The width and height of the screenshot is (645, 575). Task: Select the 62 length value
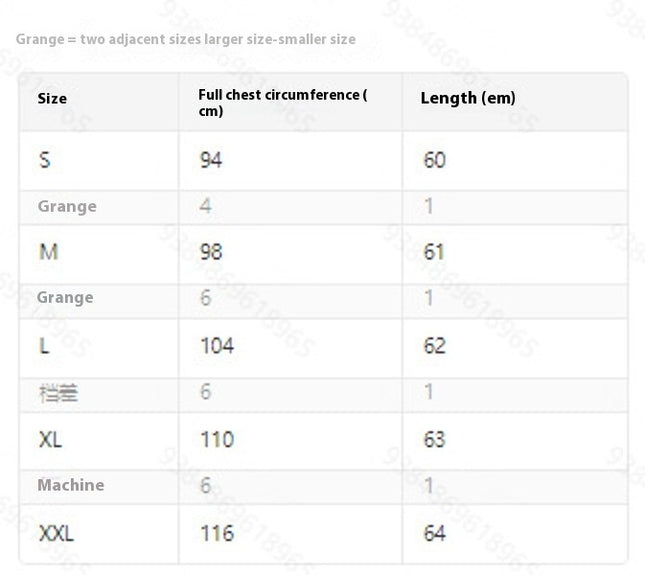click(x=434, y=345)
